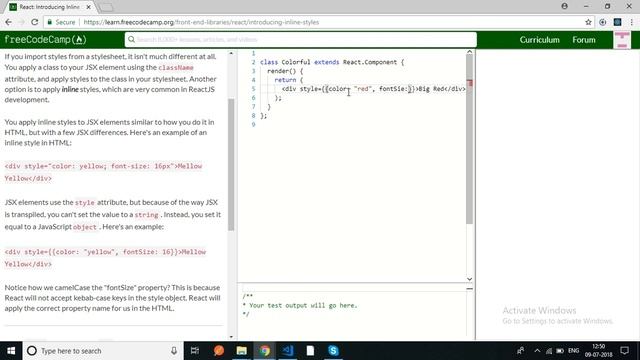This screenshot has height=360, width=640.
Task: Click the className code term
Action: point(176,67)
